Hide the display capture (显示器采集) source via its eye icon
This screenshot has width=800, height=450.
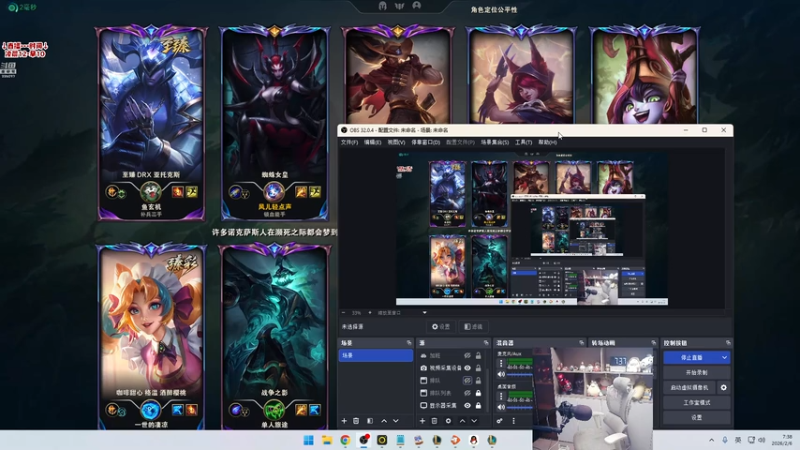pyautogui.click(x=467, y=406)
